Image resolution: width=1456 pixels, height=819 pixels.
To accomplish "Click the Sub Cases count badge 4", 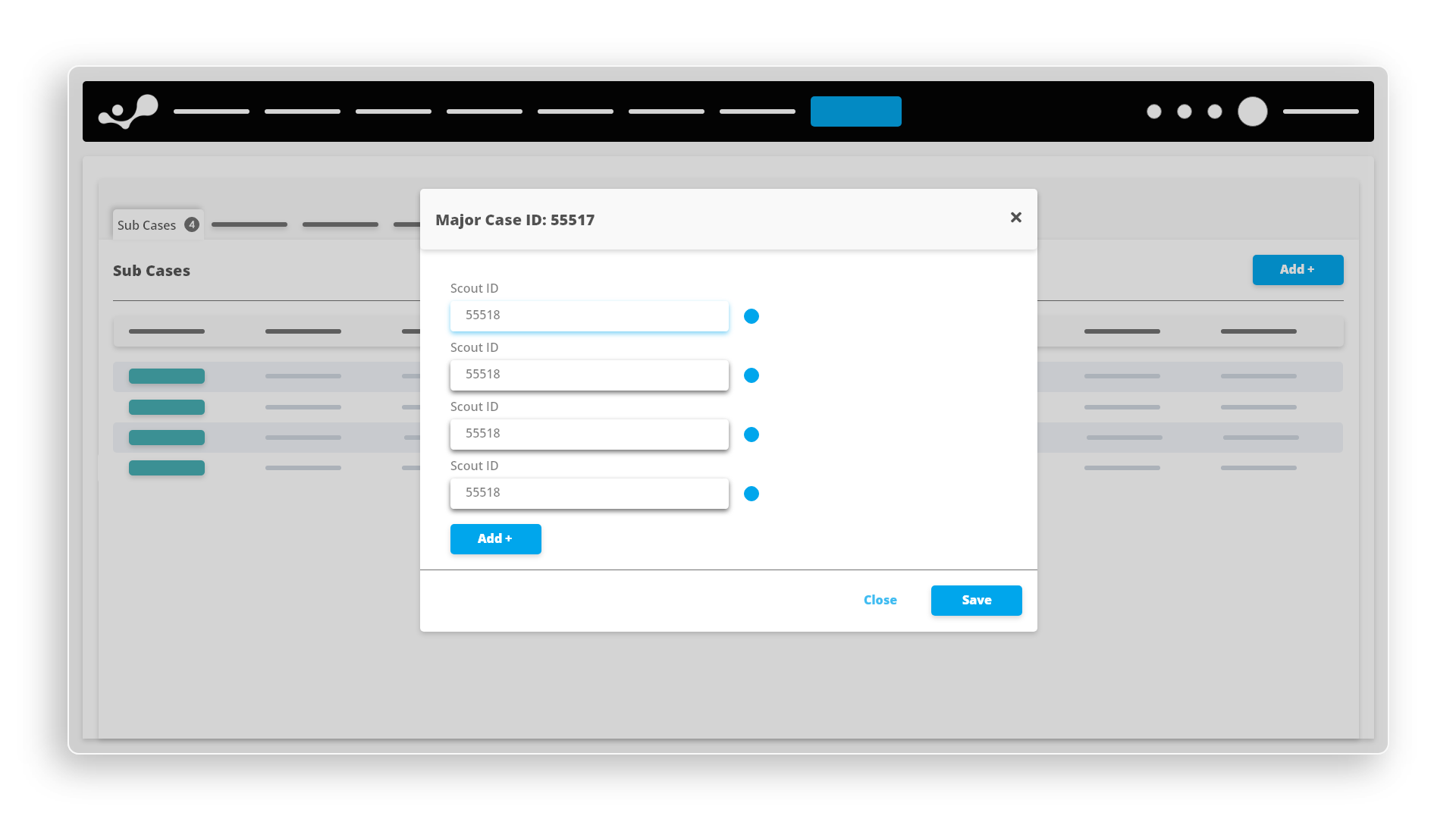I will click(x=192, y=224).
